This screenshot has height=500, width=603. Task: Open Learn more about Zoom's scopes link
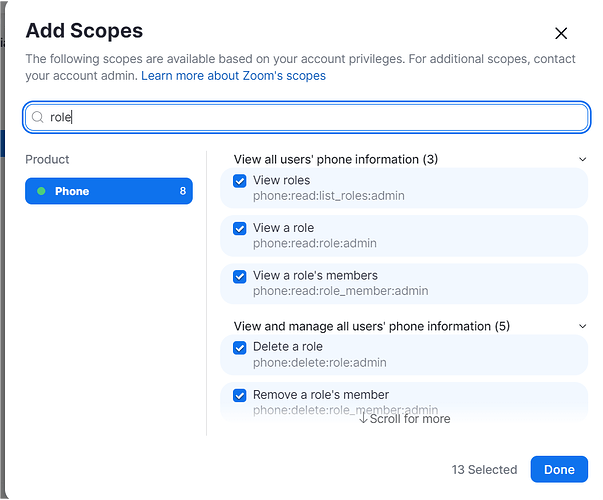[233, 75]
